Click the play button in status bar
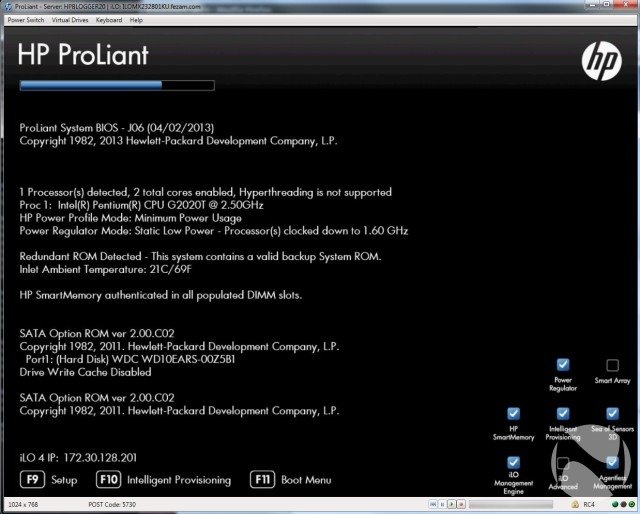Screen dimensions: 640x514 click(x=451, y=505)
